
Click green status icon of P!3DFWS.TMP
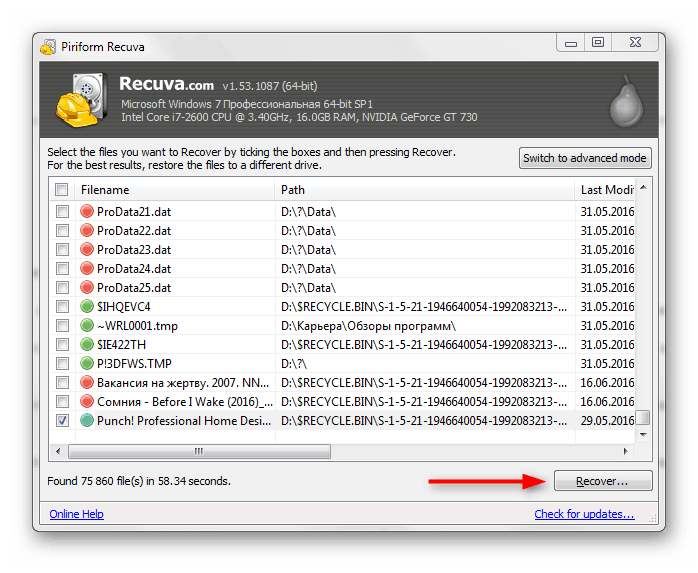click(x=87, y=363)
